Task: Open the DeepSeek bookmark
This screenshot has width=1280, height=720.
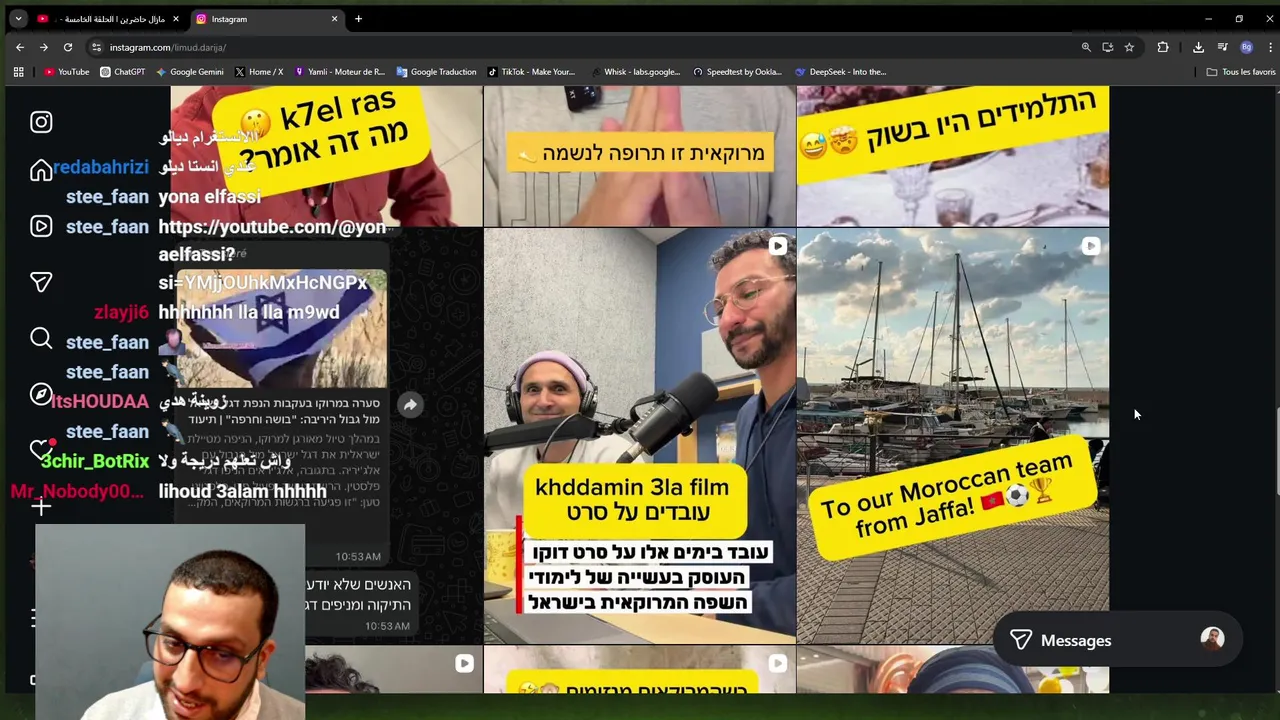Action: 841,72
